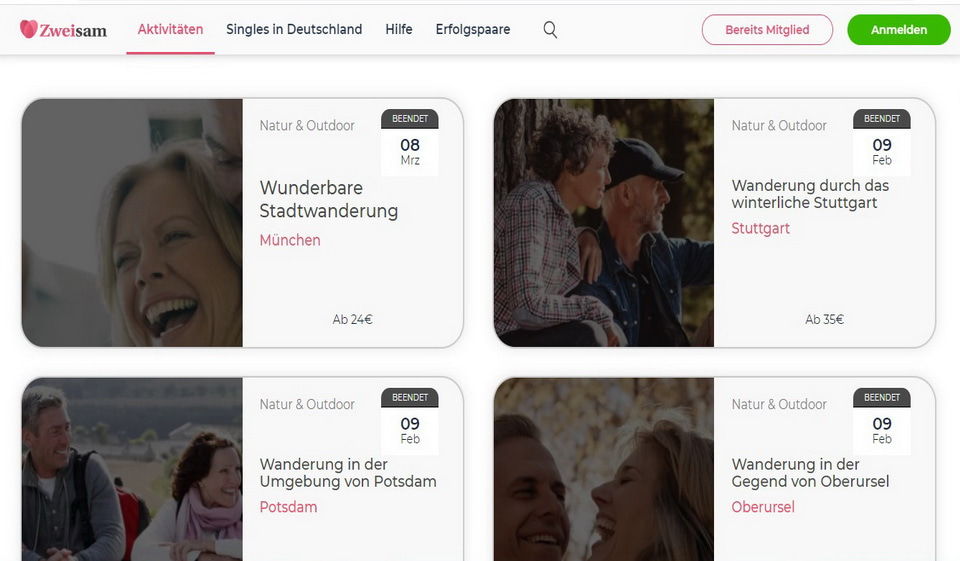Open Wanderung in der Umgebung von Potsdam

click(348, 473)
